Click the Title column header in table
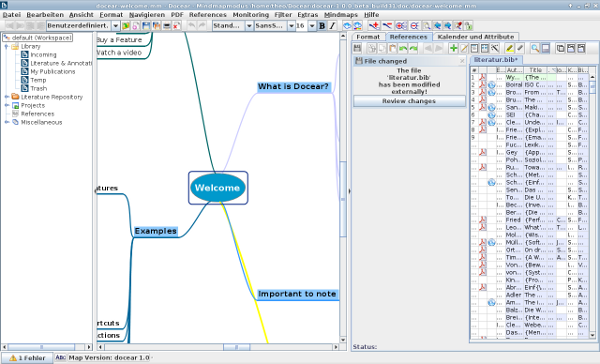Viewport: 600px width, 364px height. pos(535,70)
